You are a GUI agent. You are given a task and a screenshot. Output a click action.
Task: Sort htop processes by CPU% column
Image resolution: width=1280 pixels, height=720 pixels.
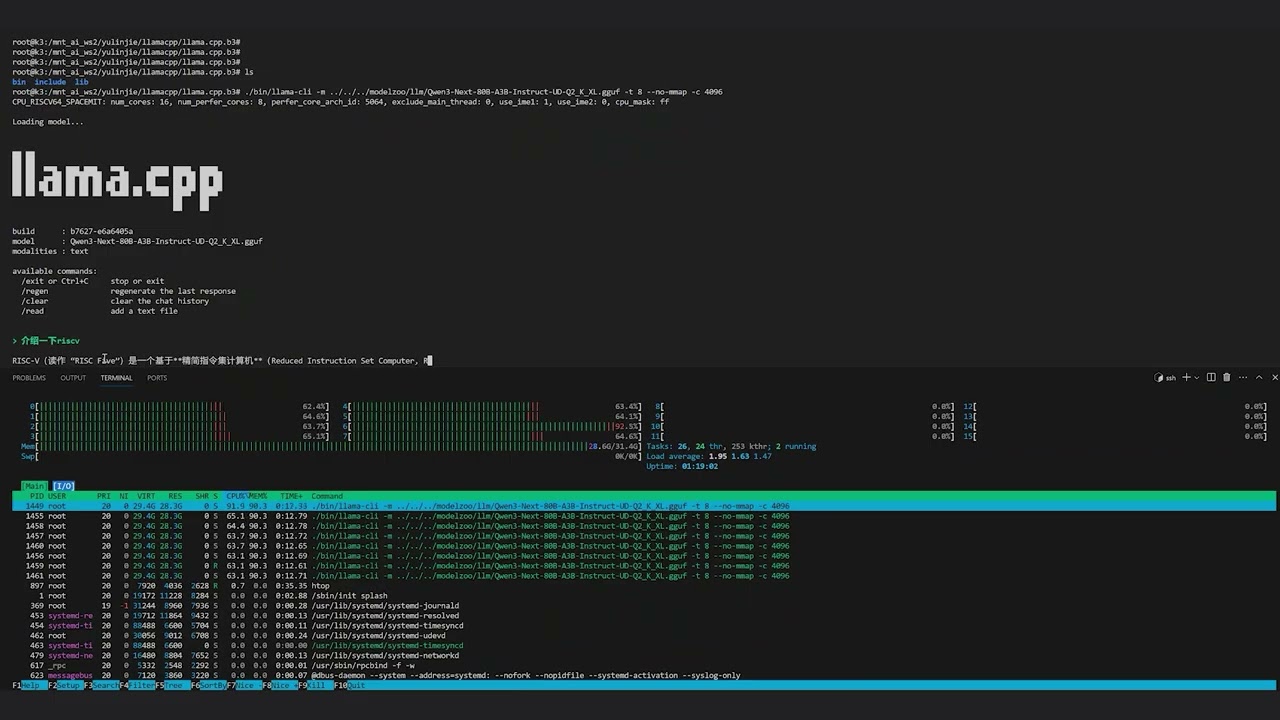click(x=236, y=496)
